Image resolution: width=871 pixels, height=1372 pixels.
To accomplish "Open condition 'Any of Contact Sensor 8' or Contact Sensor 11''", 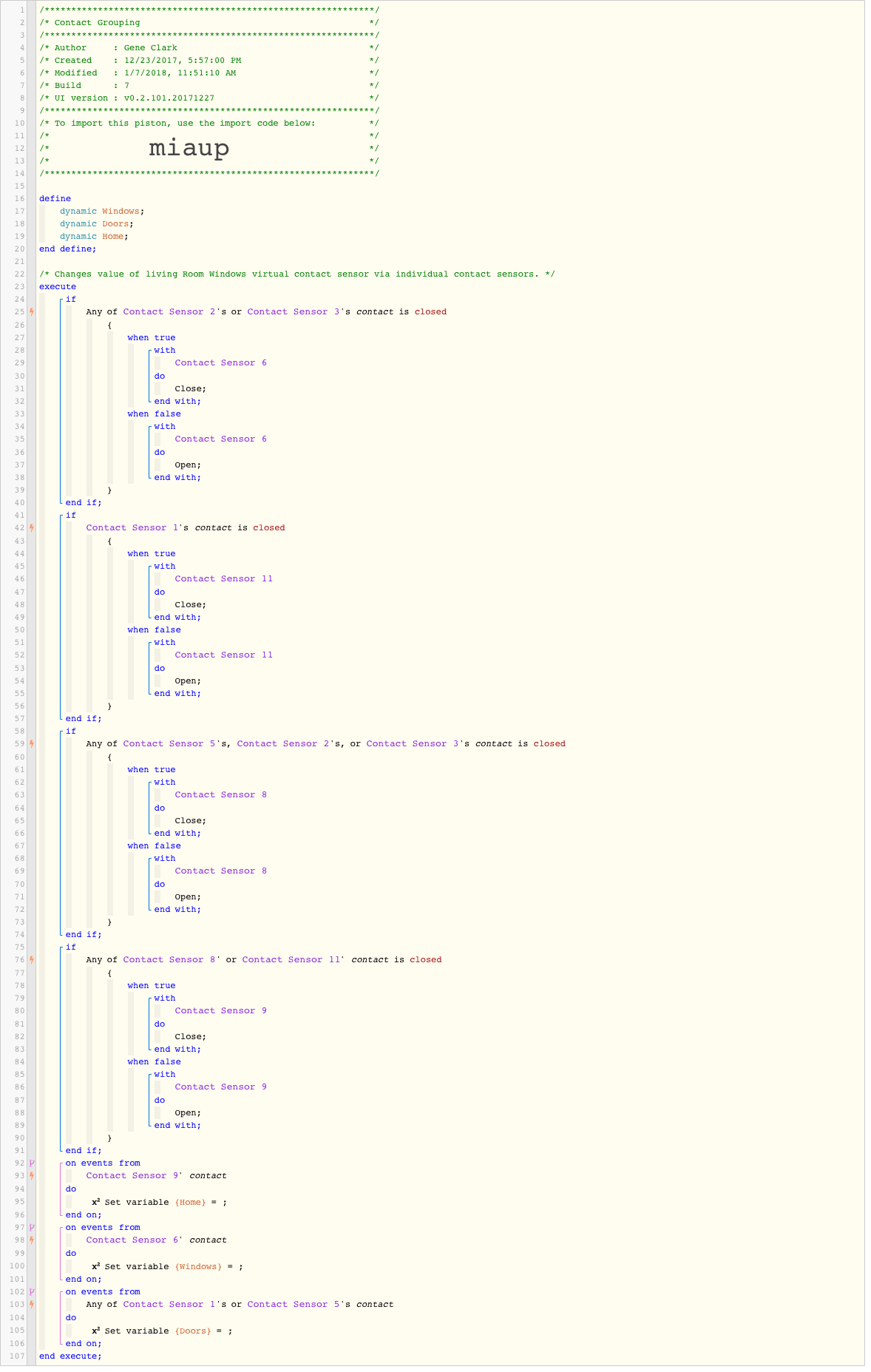I will click(264, 960).
